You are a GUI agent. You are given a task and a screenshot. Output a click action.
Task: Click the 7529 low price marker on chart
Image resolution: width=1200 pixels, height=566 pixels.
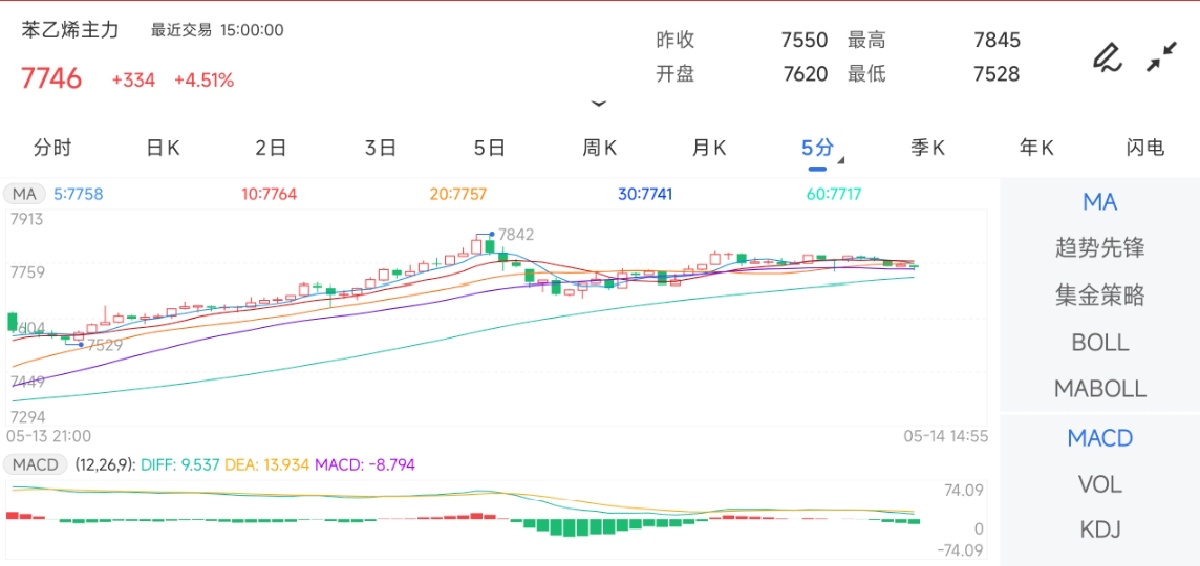click(x=104, y=345)
